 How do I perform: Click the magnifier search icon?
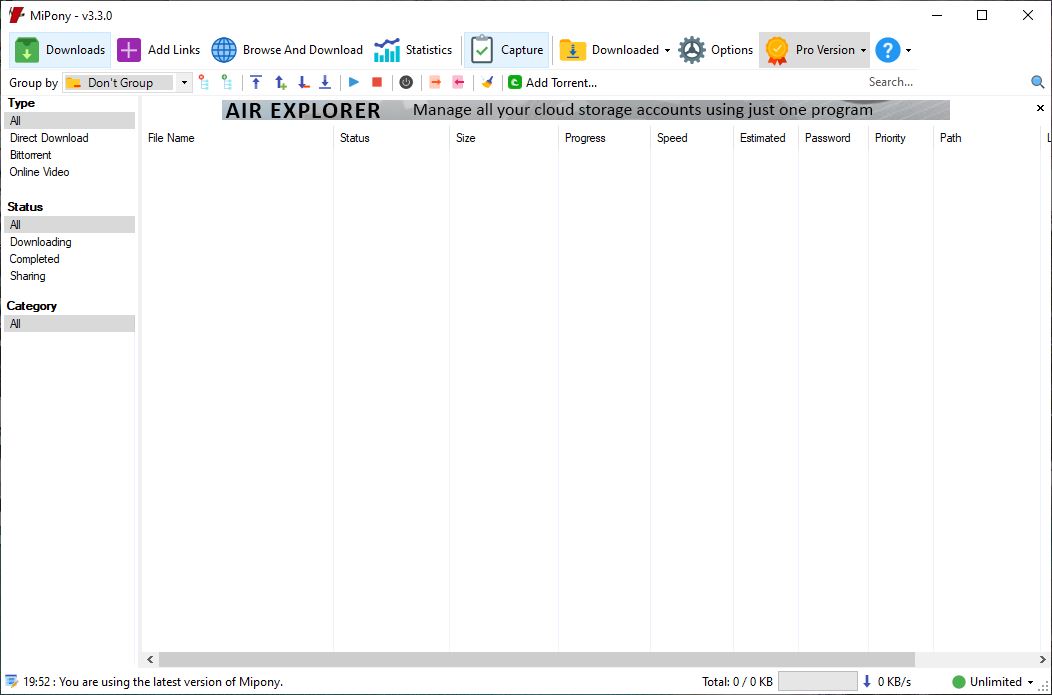click(1038, 82)
